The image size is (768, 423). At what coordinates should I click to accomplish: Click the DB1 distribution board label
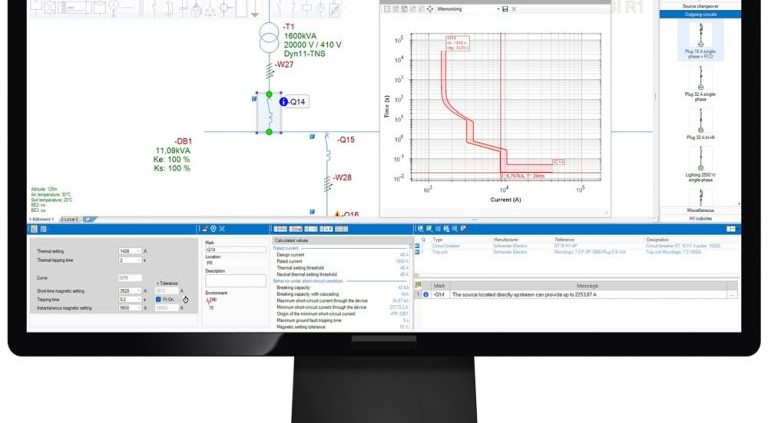pyautogui.click(x=183, y=141)
